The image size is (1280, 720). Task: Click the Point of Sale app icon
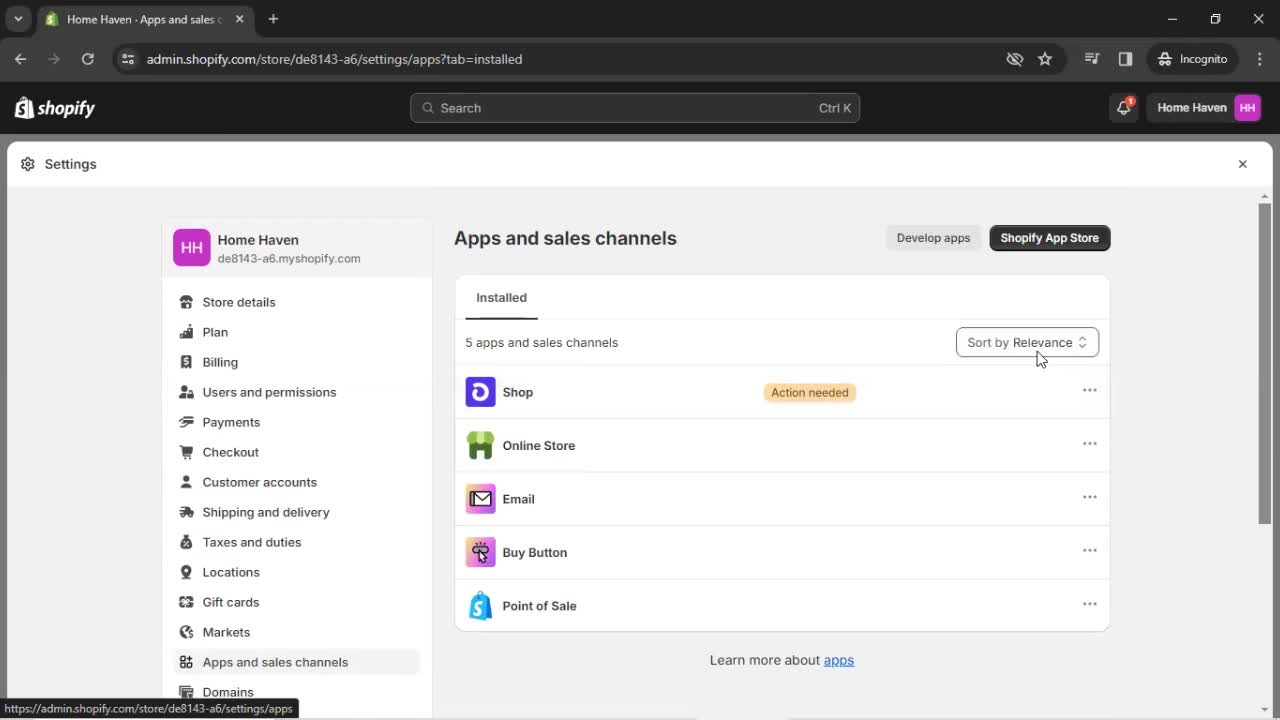click(x=480, y=606)
